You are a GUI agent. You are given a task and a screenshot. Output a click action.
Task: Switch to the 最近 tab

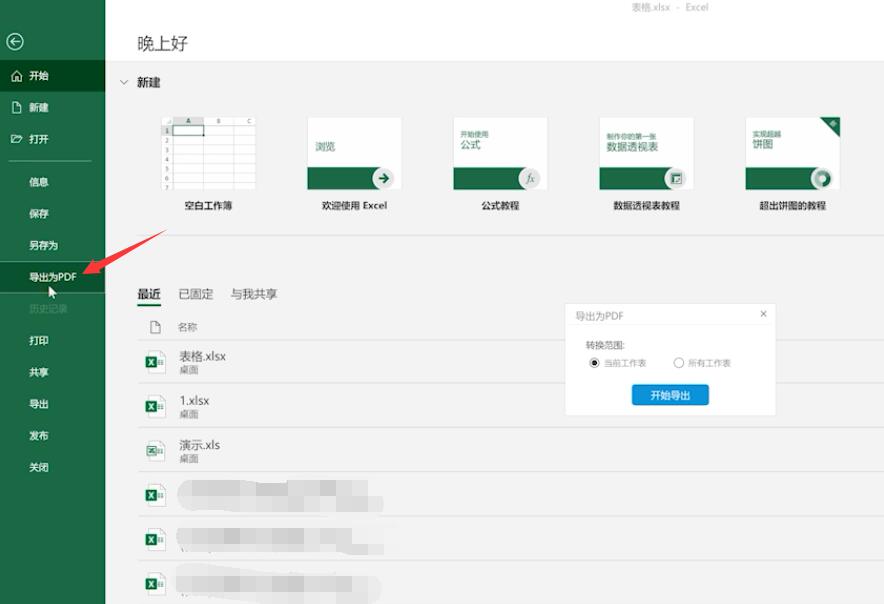pos(149,294)
